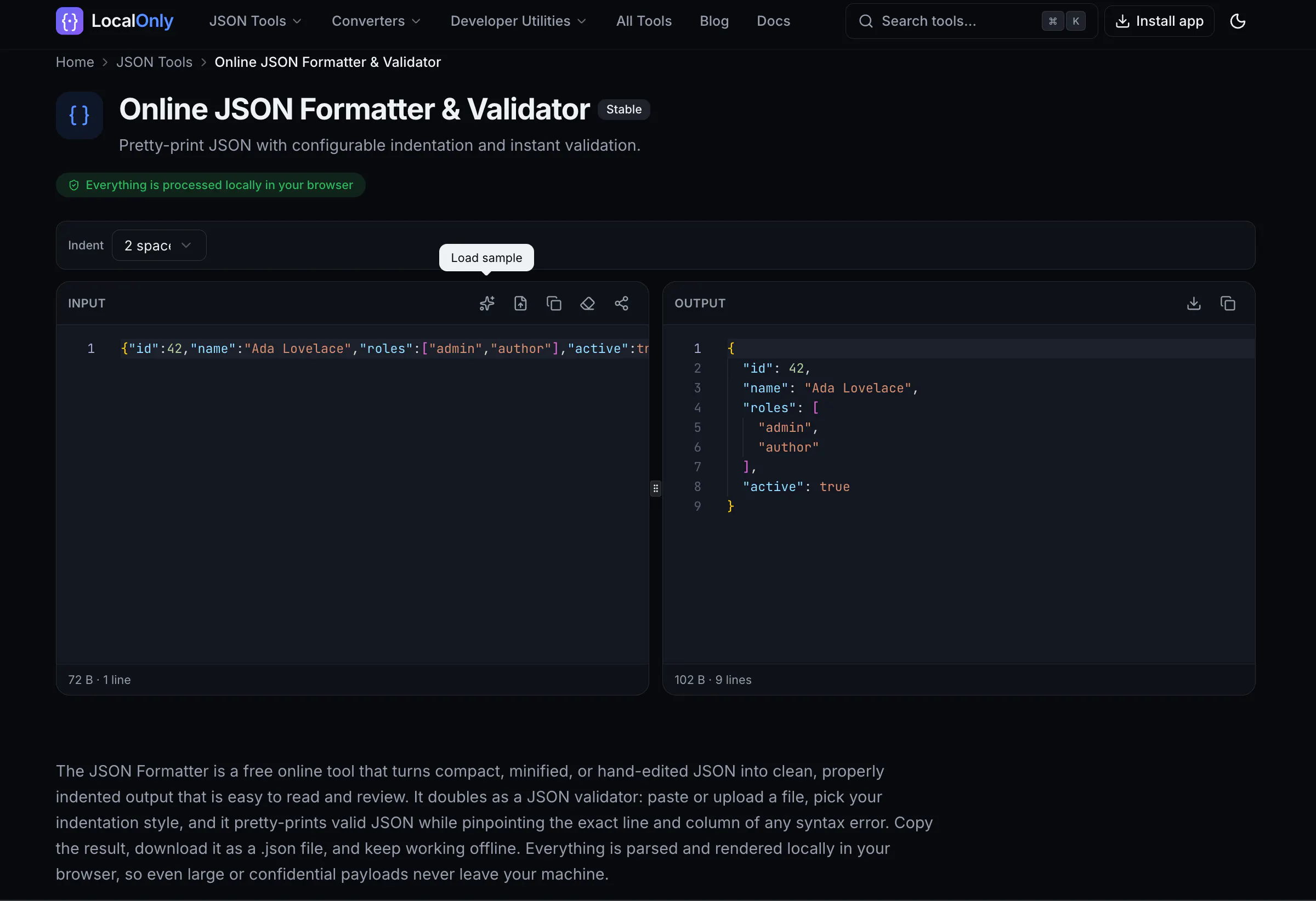Toggle dark mode with the moon icon

click(1238, 21)
